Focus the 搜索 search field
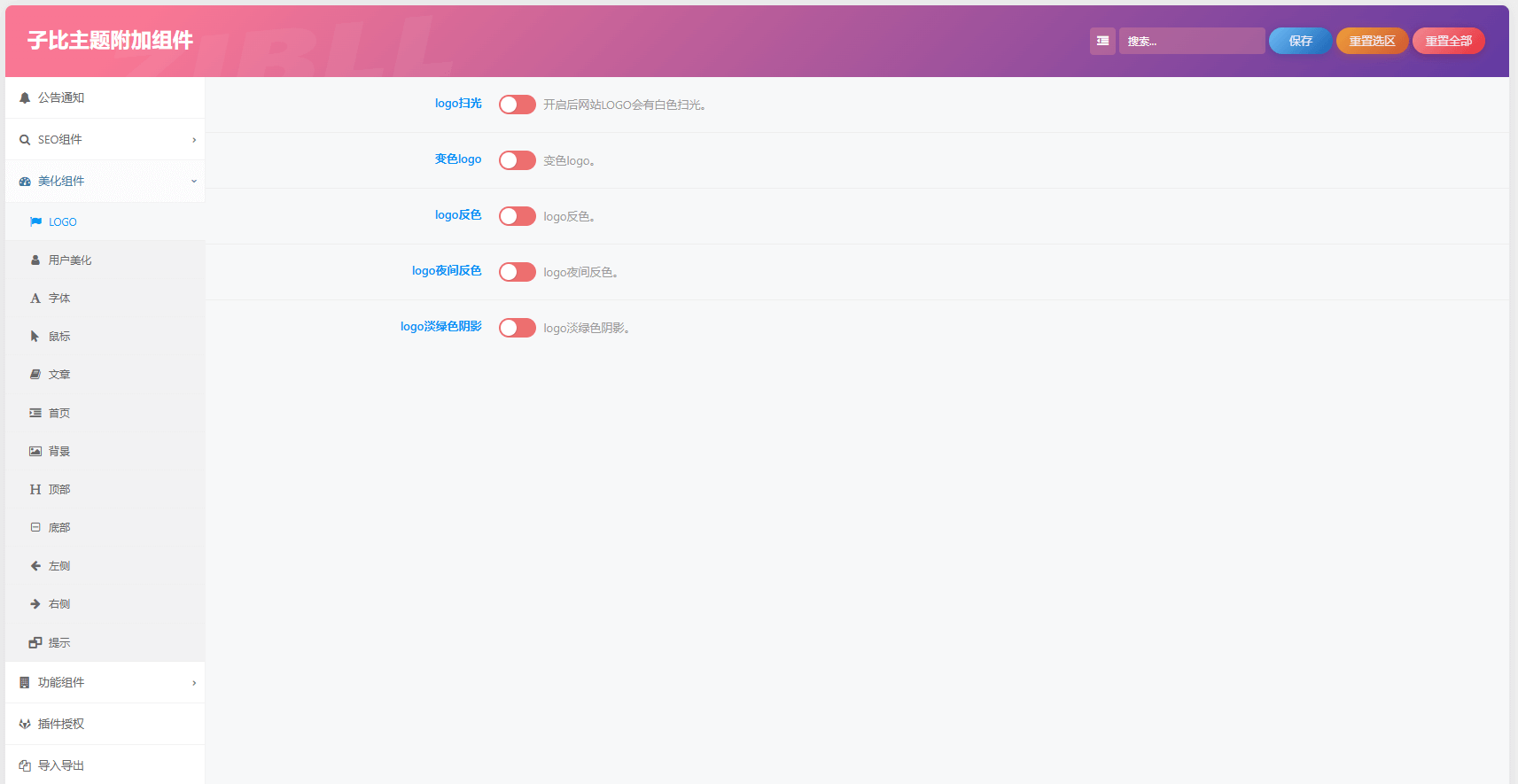The width and height of the screenshot is (1518, 784). click(1192, 41)
